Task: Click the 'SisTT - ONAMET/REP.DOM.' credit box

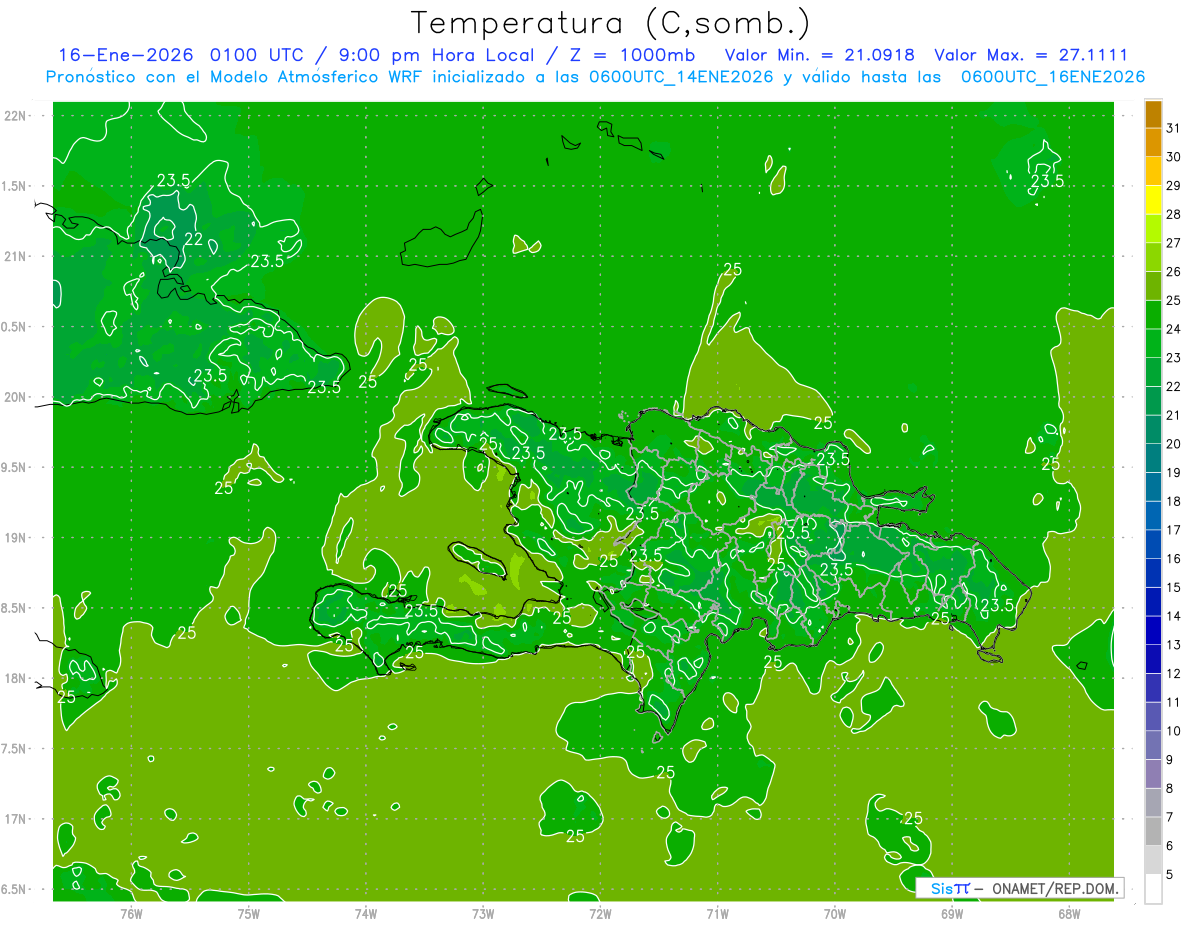Action: (1019, 888)
